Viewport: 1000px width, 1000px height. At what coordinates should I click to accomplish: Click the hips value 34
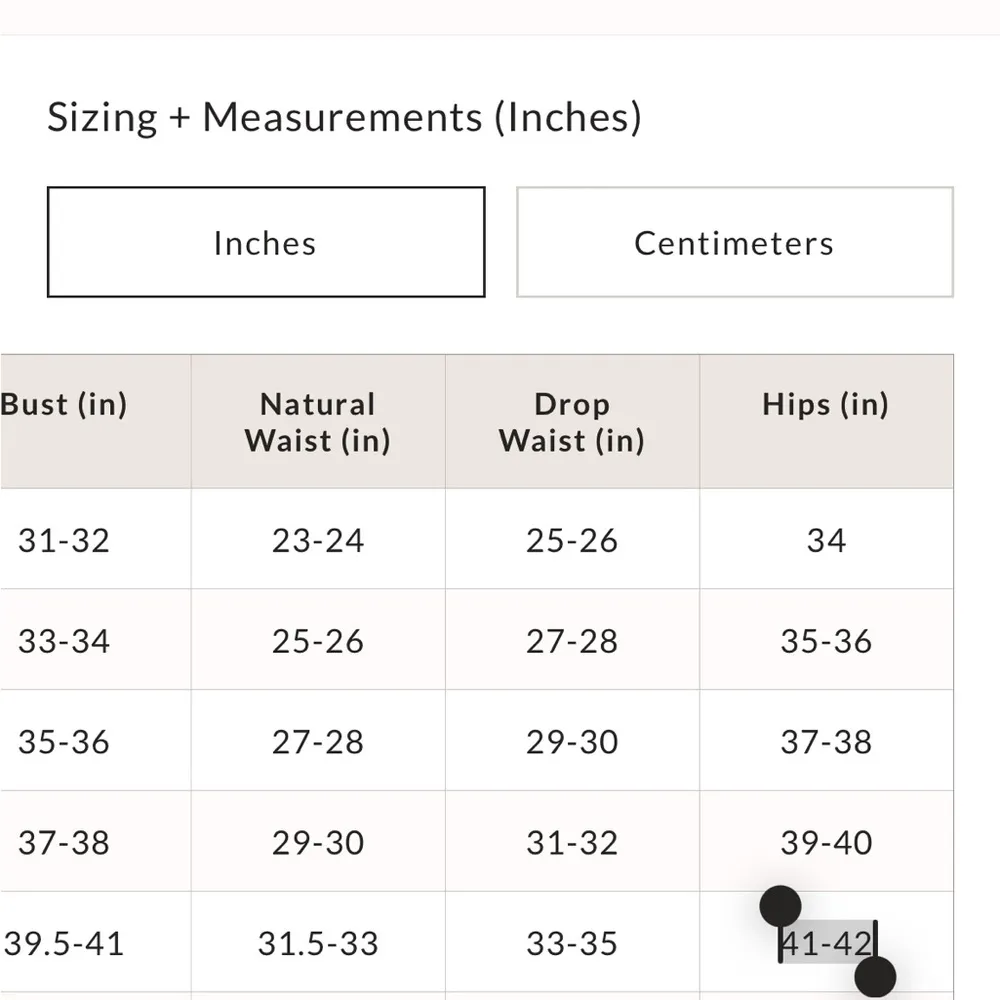click(826, 541)
